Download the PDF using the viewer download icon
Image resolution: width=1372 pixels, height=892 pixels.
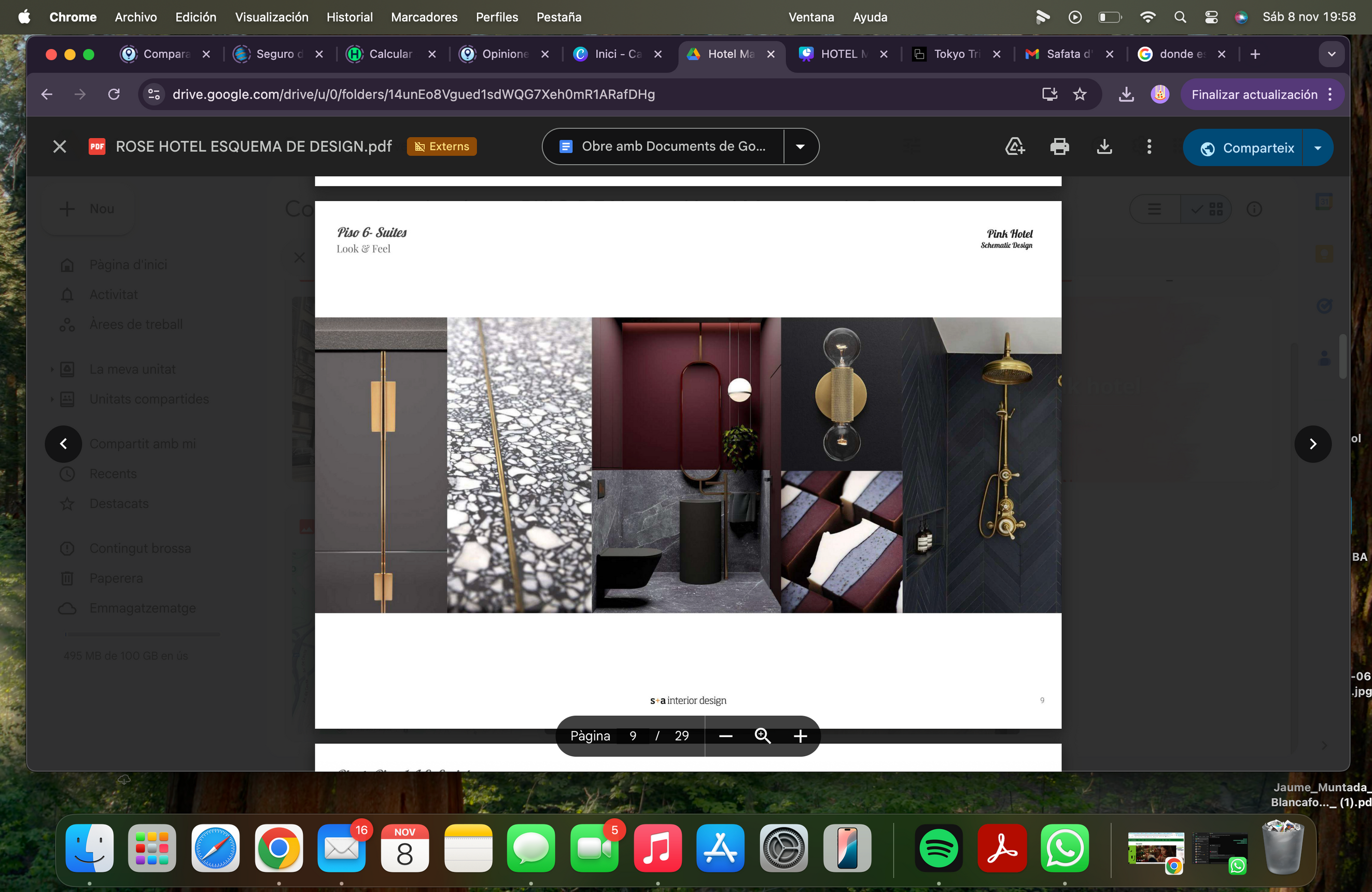[x=1104, y=147]
